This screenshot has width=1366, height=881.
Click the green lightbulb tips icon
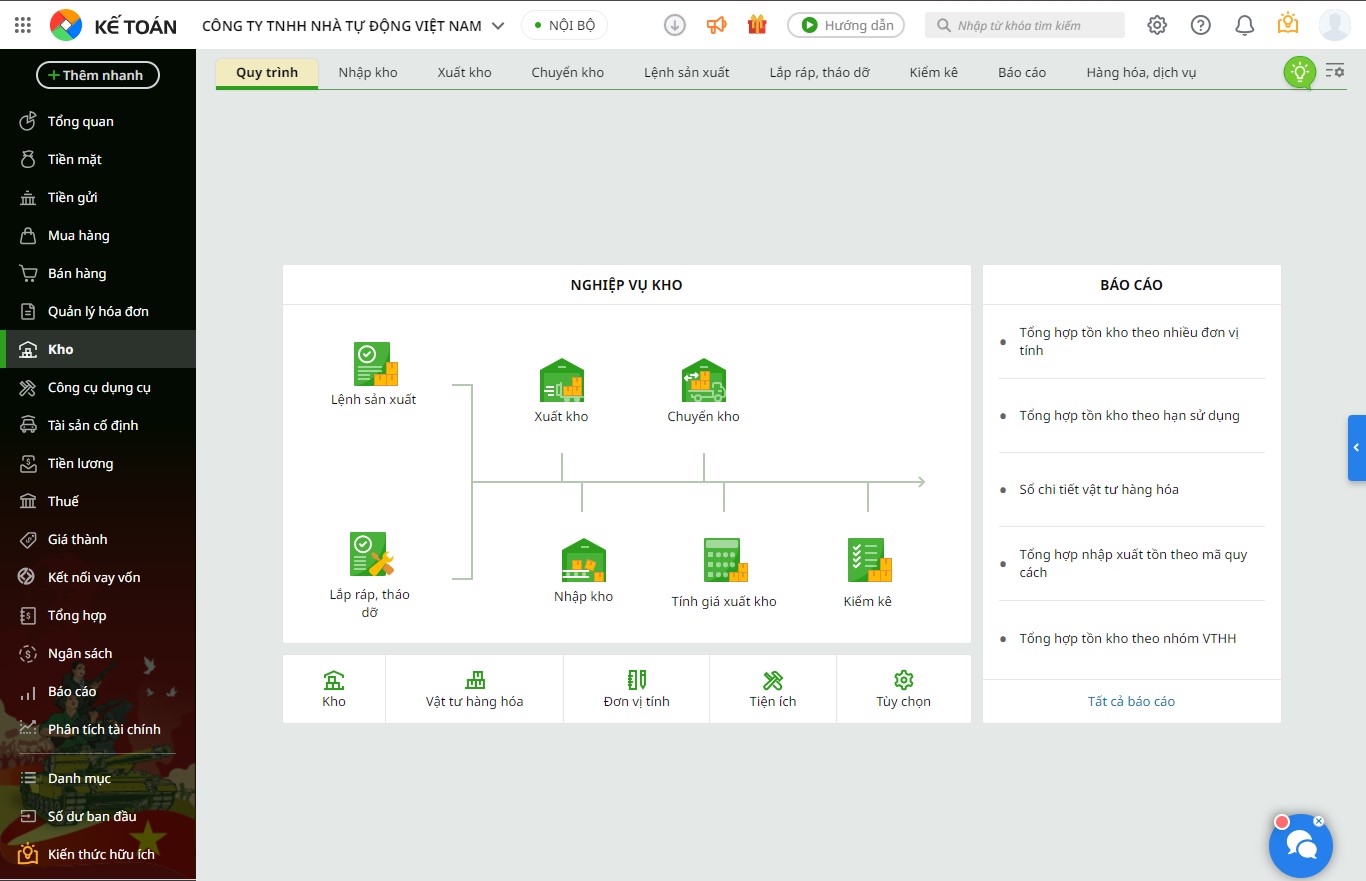tap(1299, 72)
